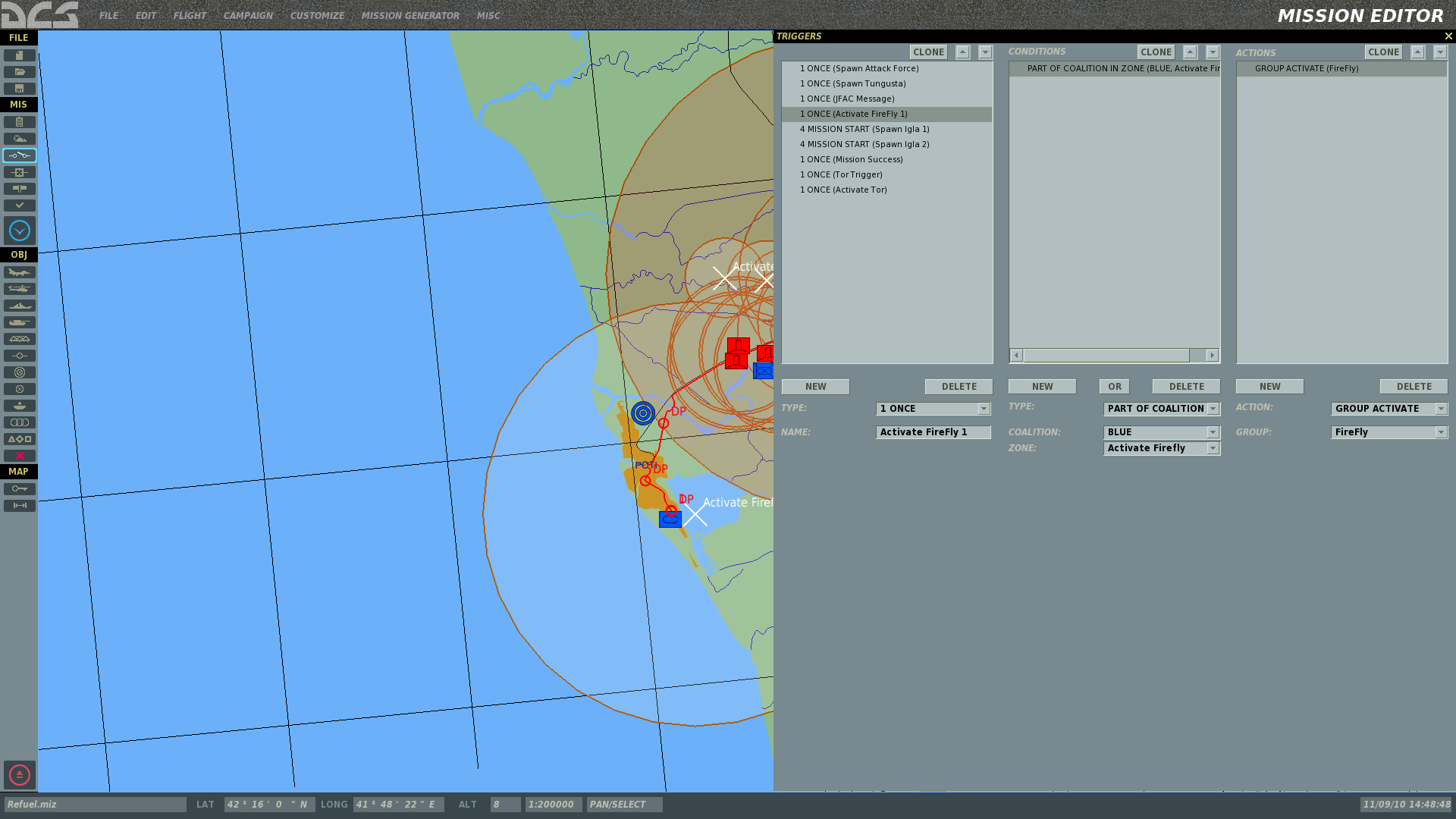The image size is (1456, 819).
Task: Delete the selected trigger
Action: pyautogui.click(x=959, y=387)
